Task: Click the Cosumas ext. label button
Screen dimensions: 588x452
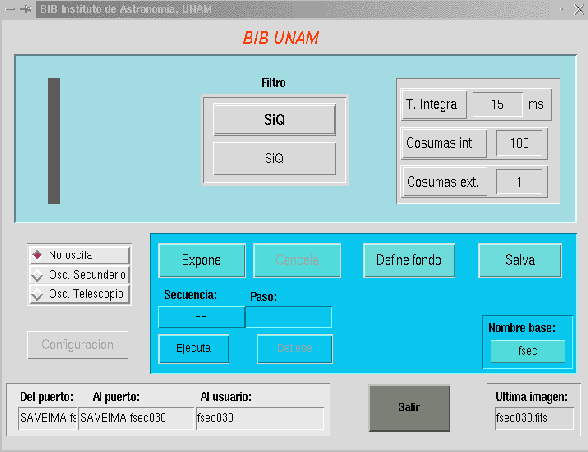Action: pos(444,182)
